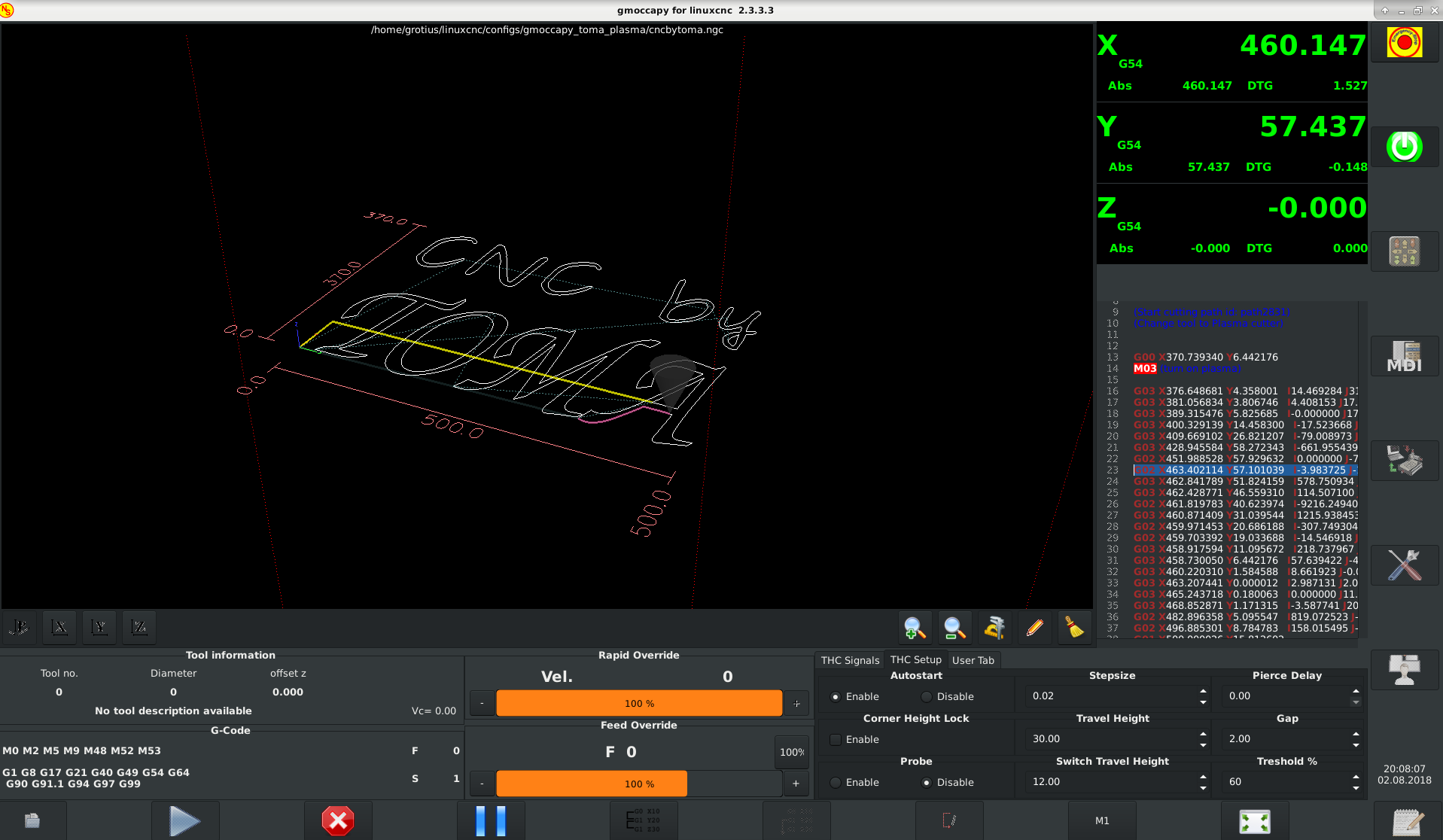Pause the running program
Viewport: 1443px width, 840px height.
click(491, 820)
